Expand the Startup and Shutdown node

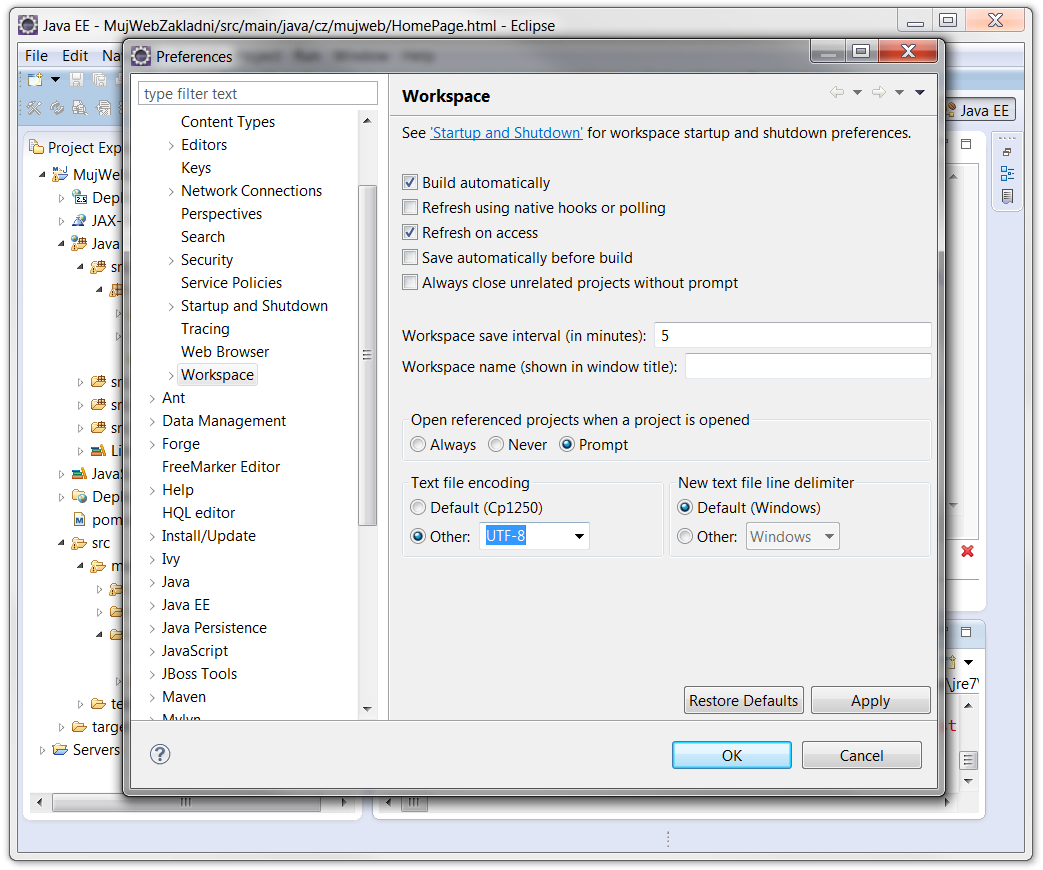tap(171, 307)
